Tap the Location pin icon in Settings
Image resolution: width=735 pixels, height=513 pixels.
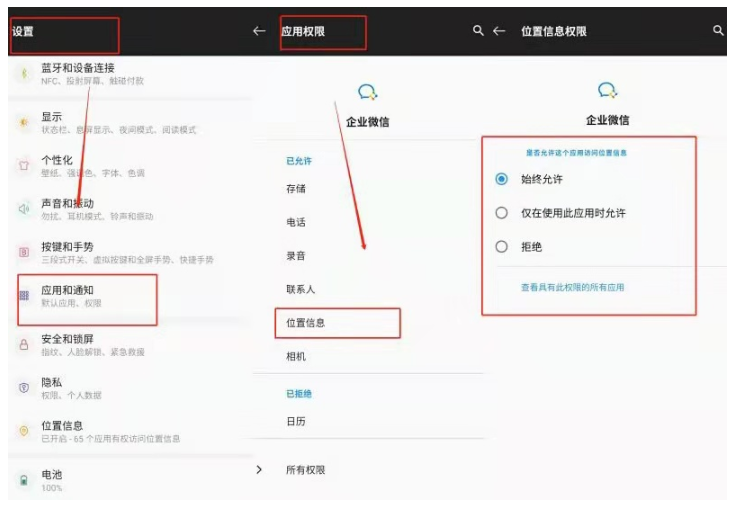click(24, 431)
